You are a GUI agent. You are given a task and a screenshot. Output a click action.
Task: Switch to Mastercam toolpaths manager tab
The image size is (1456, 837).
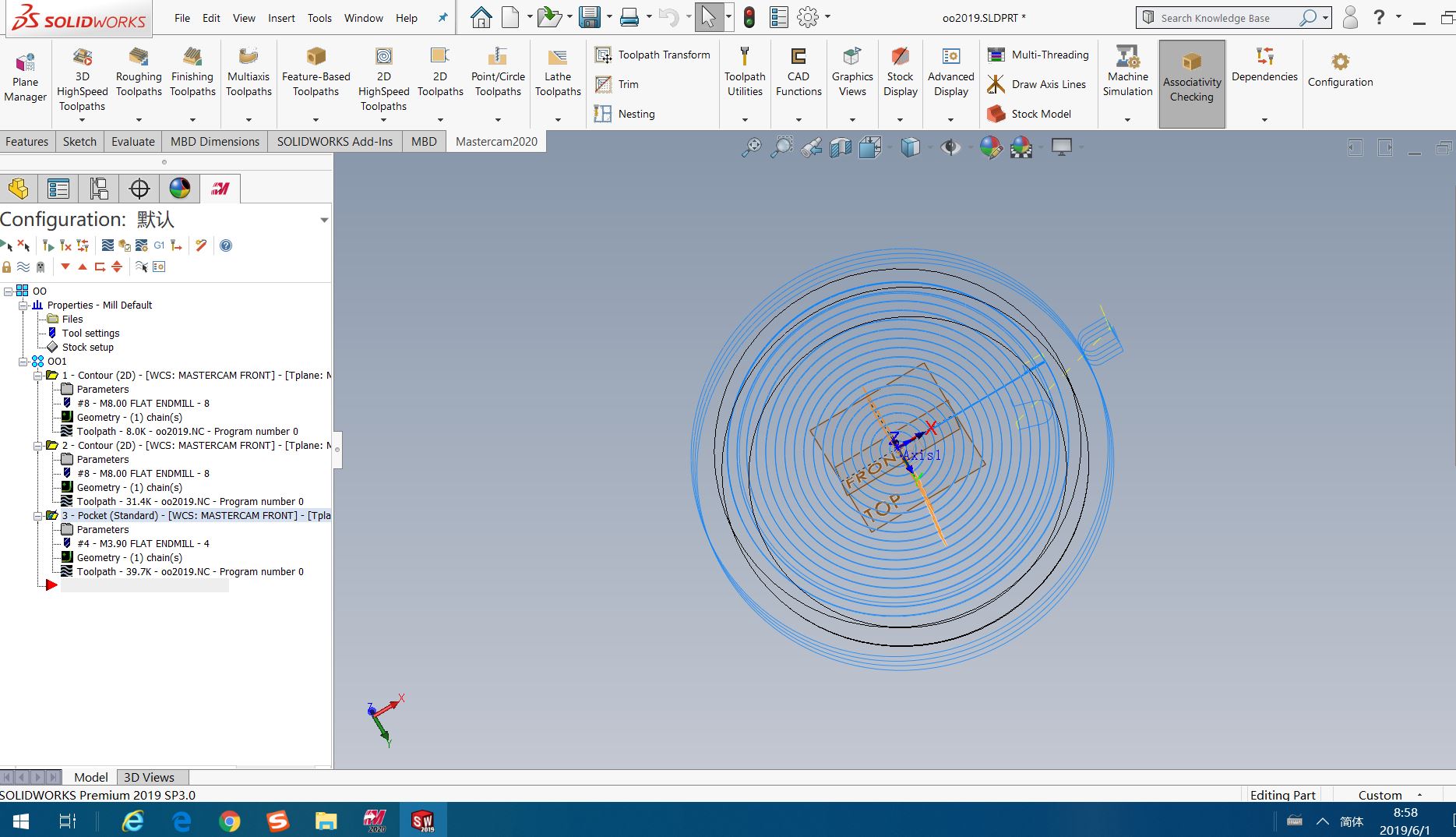(220, 189)
